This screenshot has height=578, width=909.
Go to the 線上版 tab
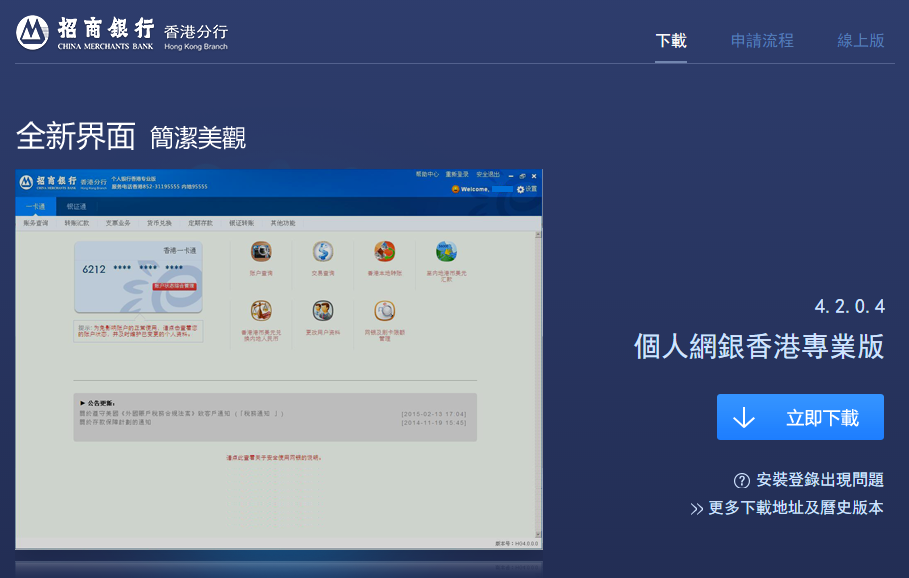point(860,41)
